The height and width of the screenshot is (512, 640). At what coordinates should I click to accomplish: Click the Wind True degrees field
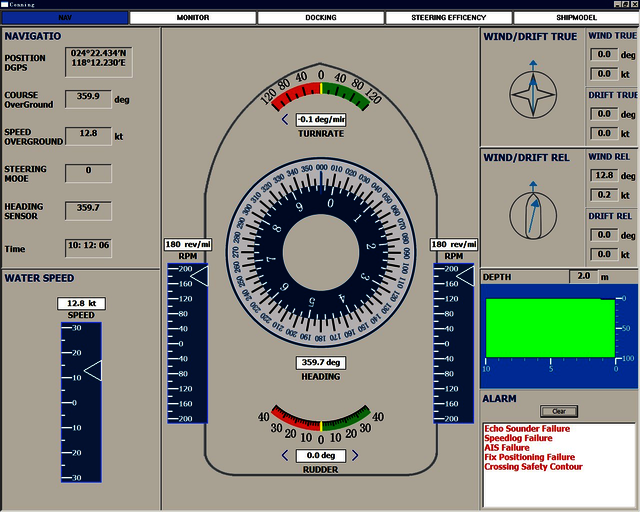(604, 54)
